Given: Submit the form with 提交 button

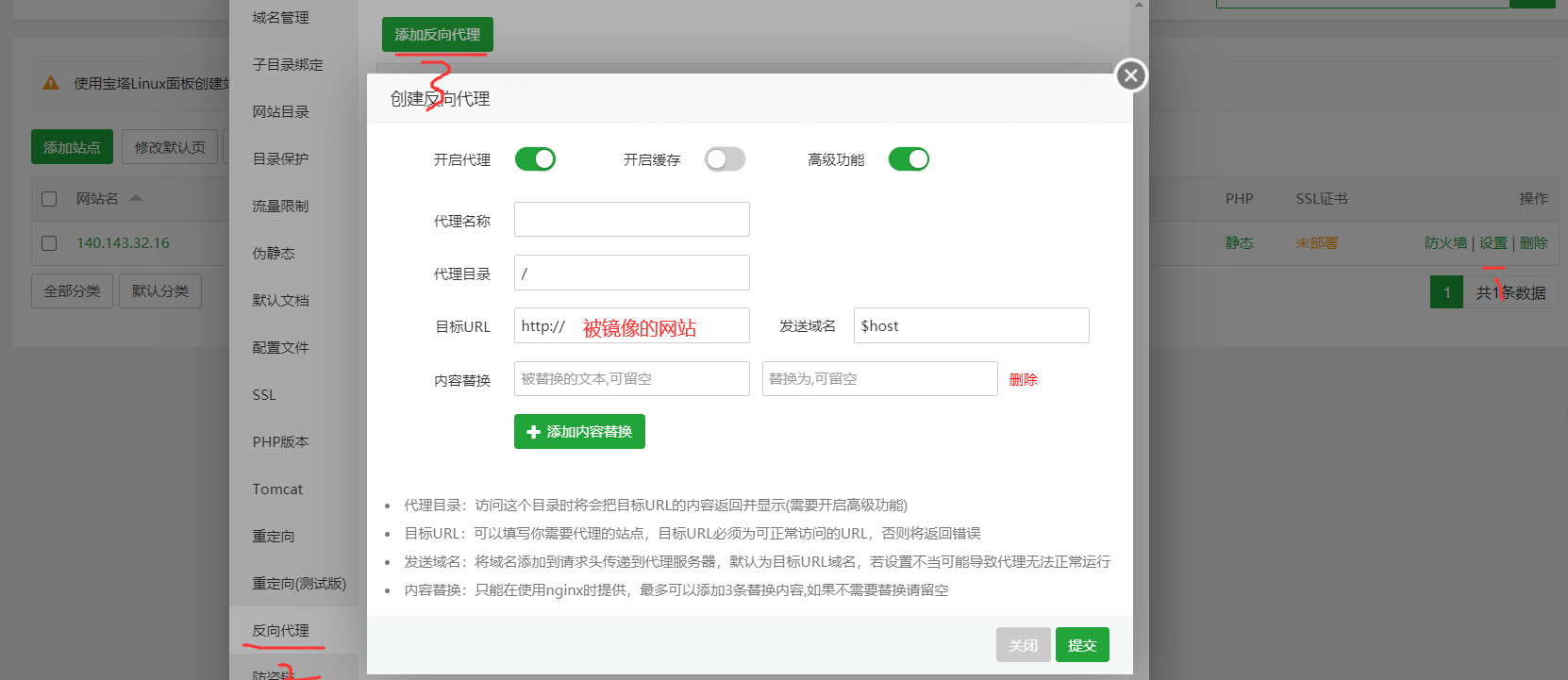Looking at the screenshot, I should click(1082, 645).
